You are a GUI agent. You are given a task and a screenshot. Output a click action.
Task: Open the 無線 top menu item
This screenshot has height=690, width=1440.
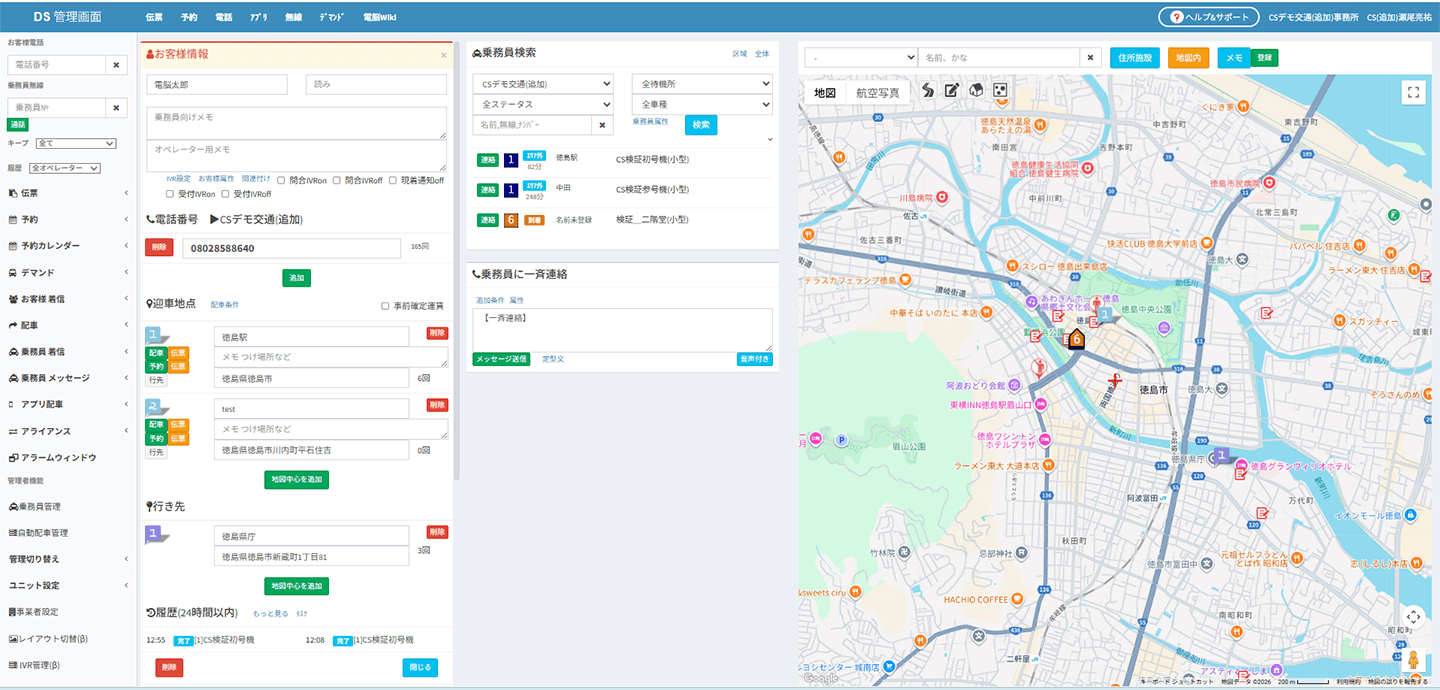[x=293, y=18]
